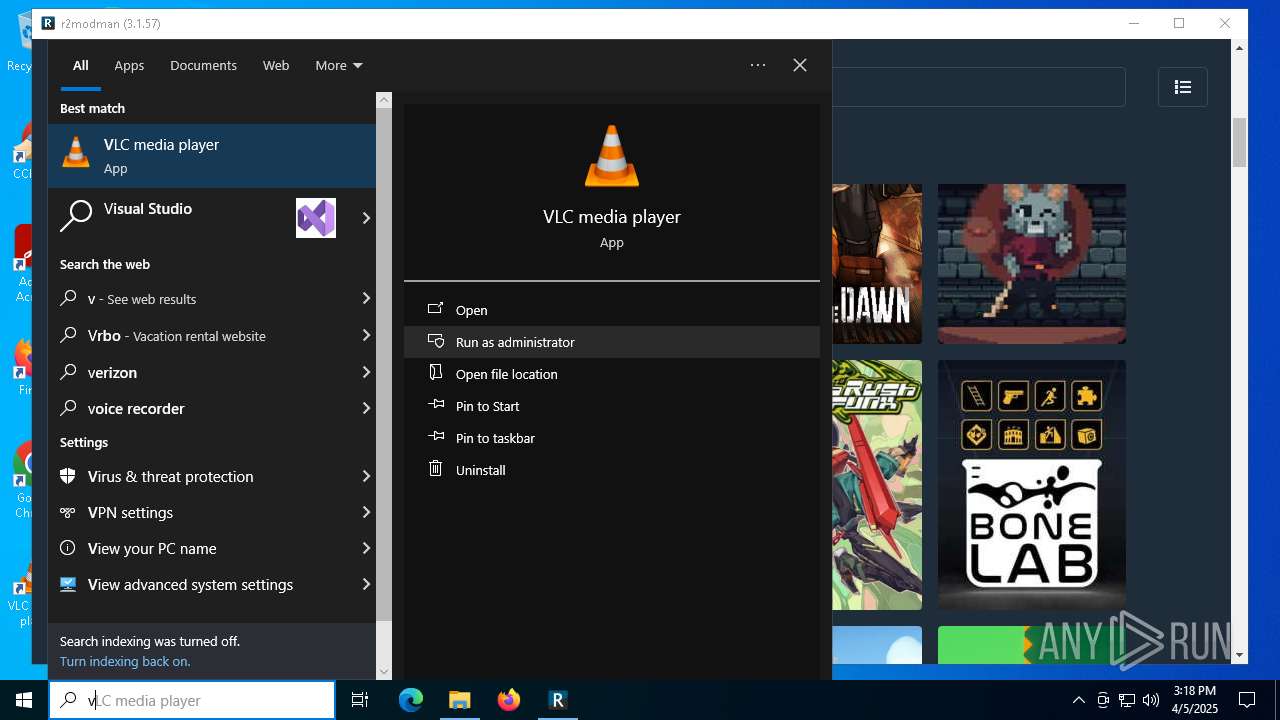The image size is (1280, 720).
Task: Click the Visual Studio purple logo icon
Action: click(316, 218)
